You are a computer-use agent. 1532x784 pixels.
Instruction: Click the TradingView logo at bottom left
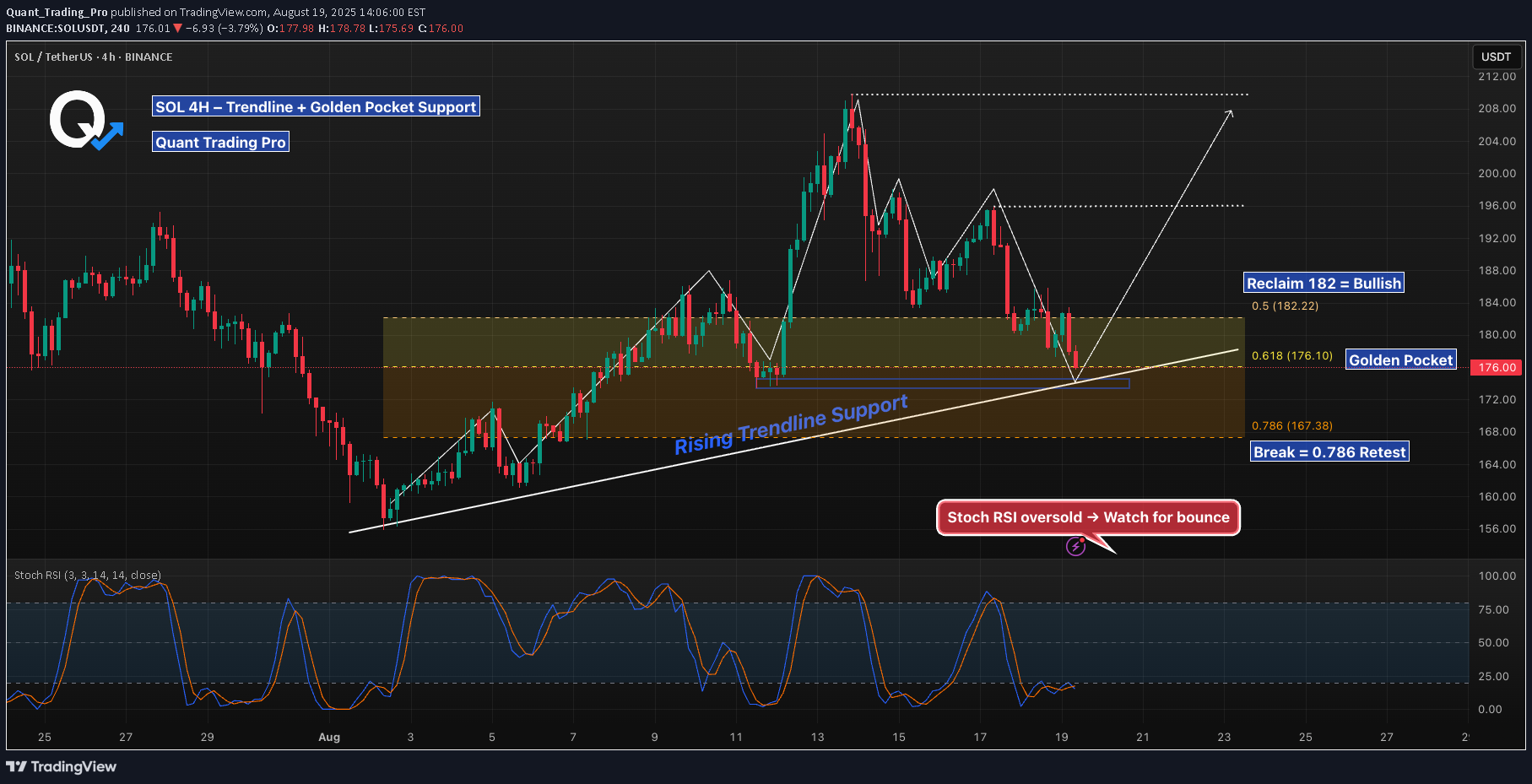click(x=61, y=766)
